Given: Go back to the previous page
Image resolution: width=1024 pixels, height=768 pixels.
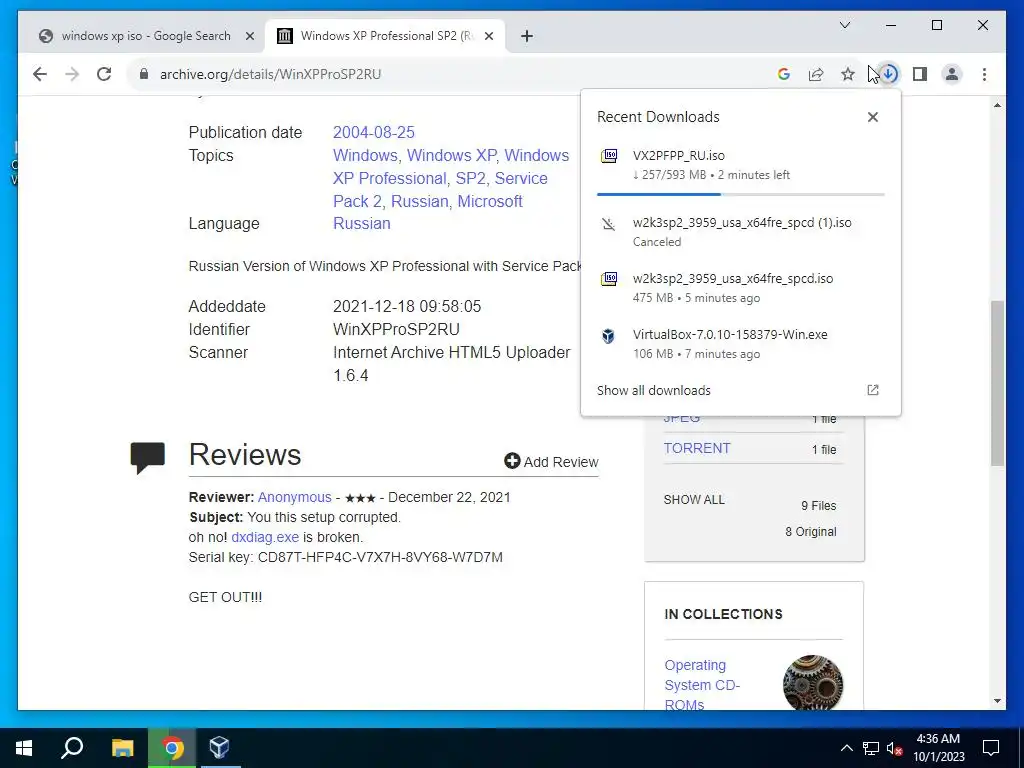Looking at the screenshot, I should 40,74.
